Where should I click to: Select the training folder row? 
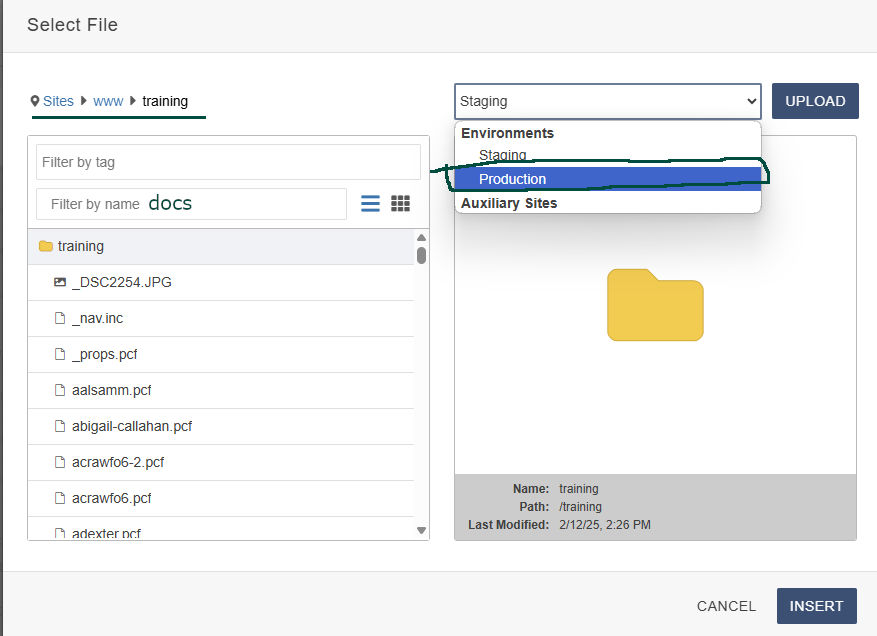pyautogui.click(x=221, y=247)
